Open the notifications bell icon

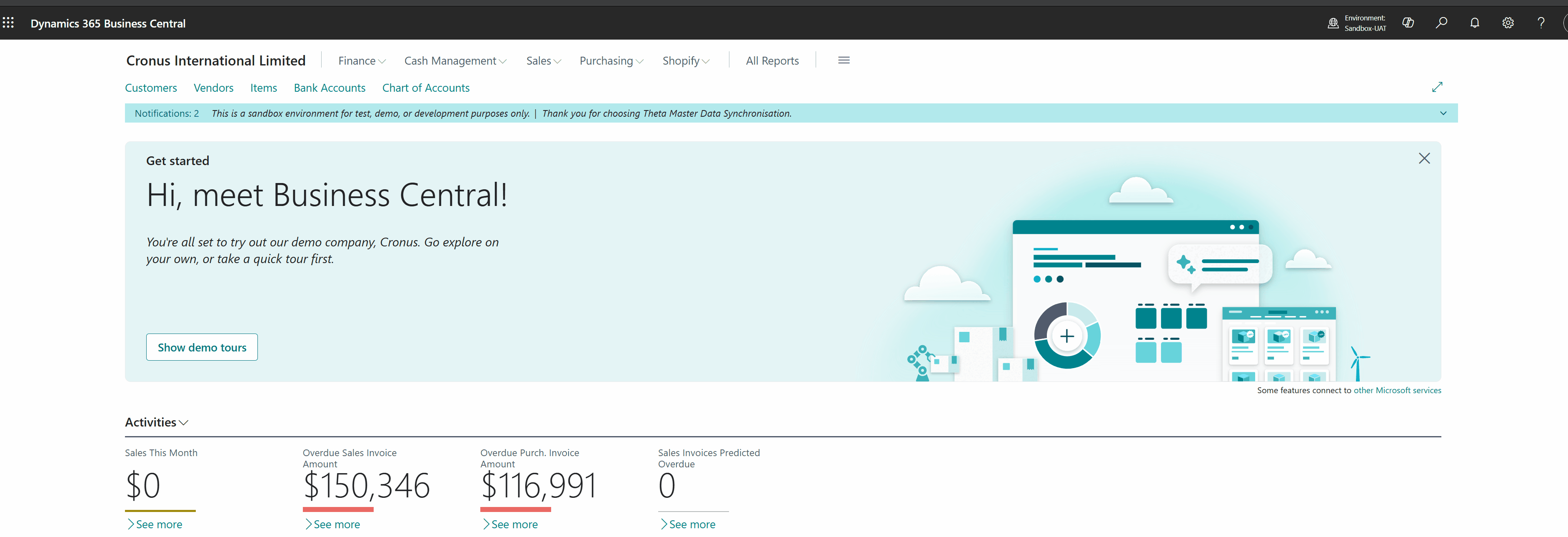(x=1475, y=23)
